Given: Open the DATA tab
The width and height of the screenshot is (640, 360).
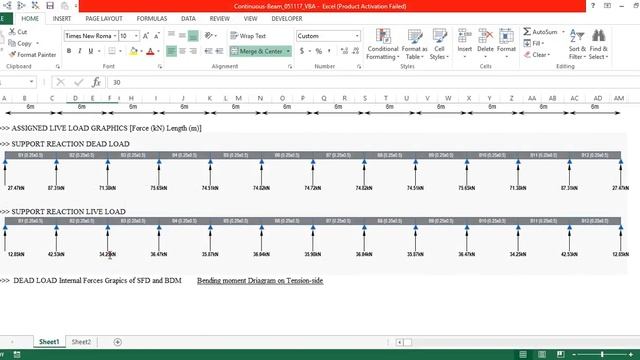Looking at the screenshot, I should tap(188, 19).
